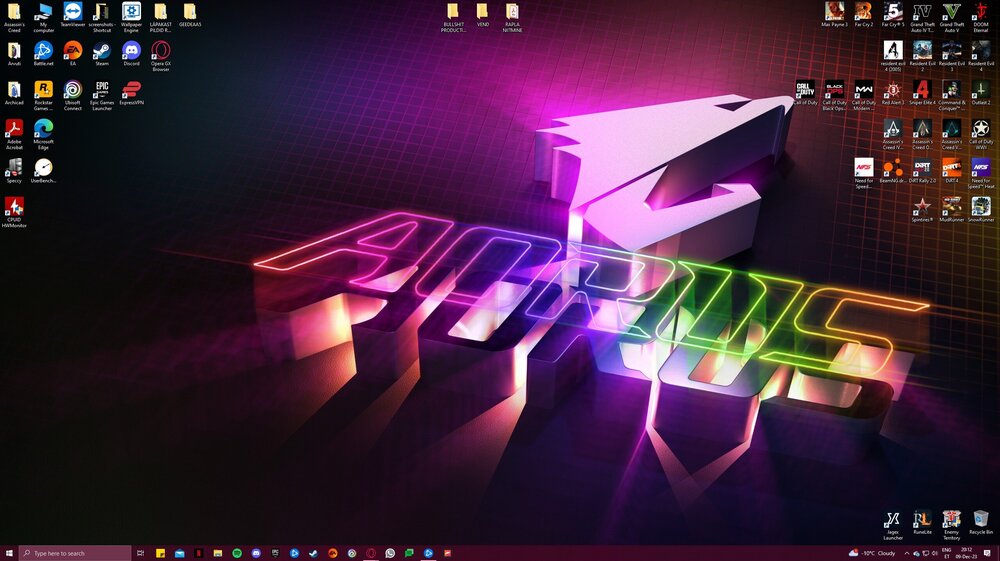Launch the CPUID HWMonitor shortcut
The height and width of the screenshot is (561, 1000).
(14, 212)
